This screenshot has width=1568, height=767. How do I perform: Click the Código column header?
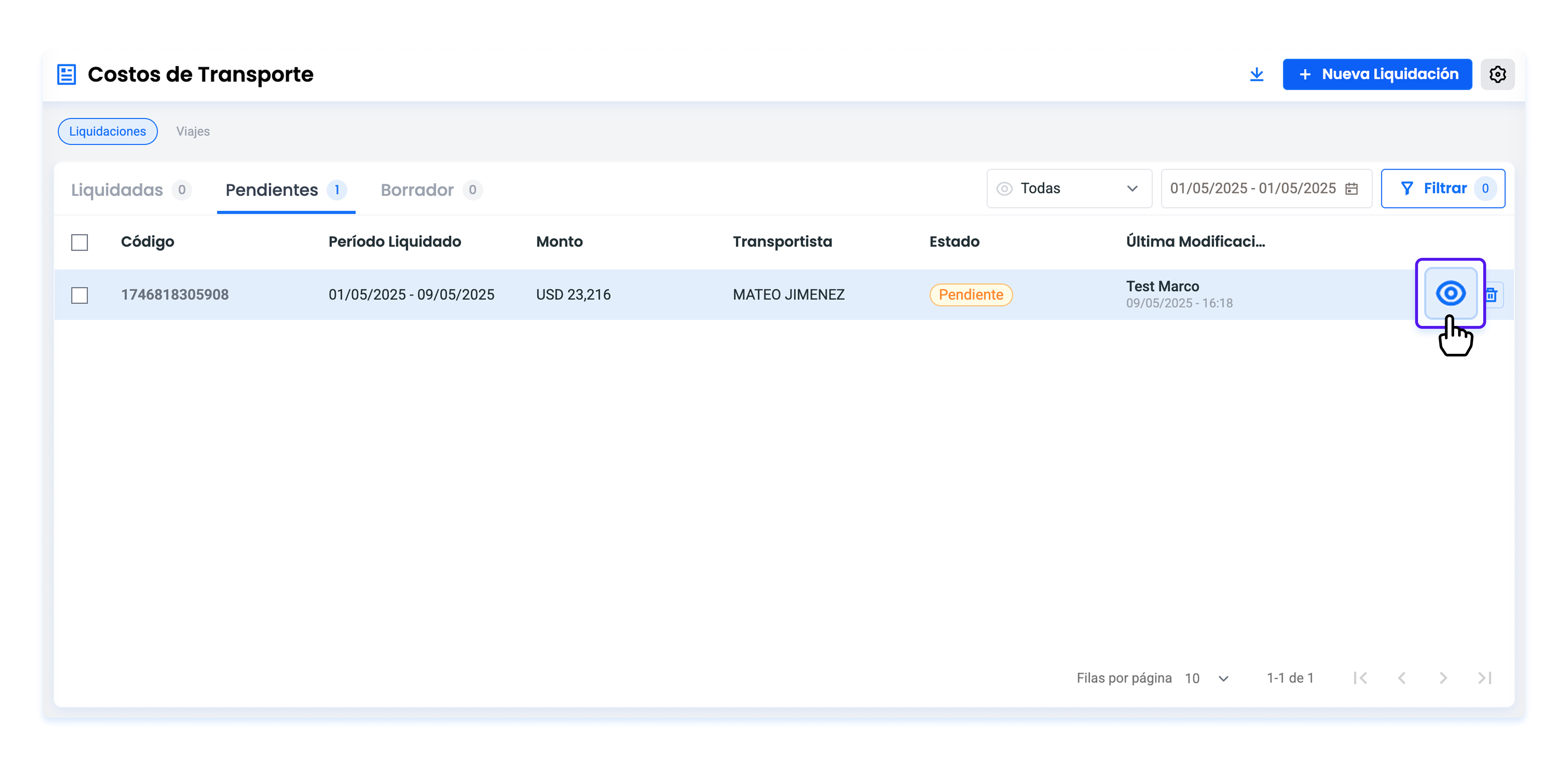coord(147,242)
